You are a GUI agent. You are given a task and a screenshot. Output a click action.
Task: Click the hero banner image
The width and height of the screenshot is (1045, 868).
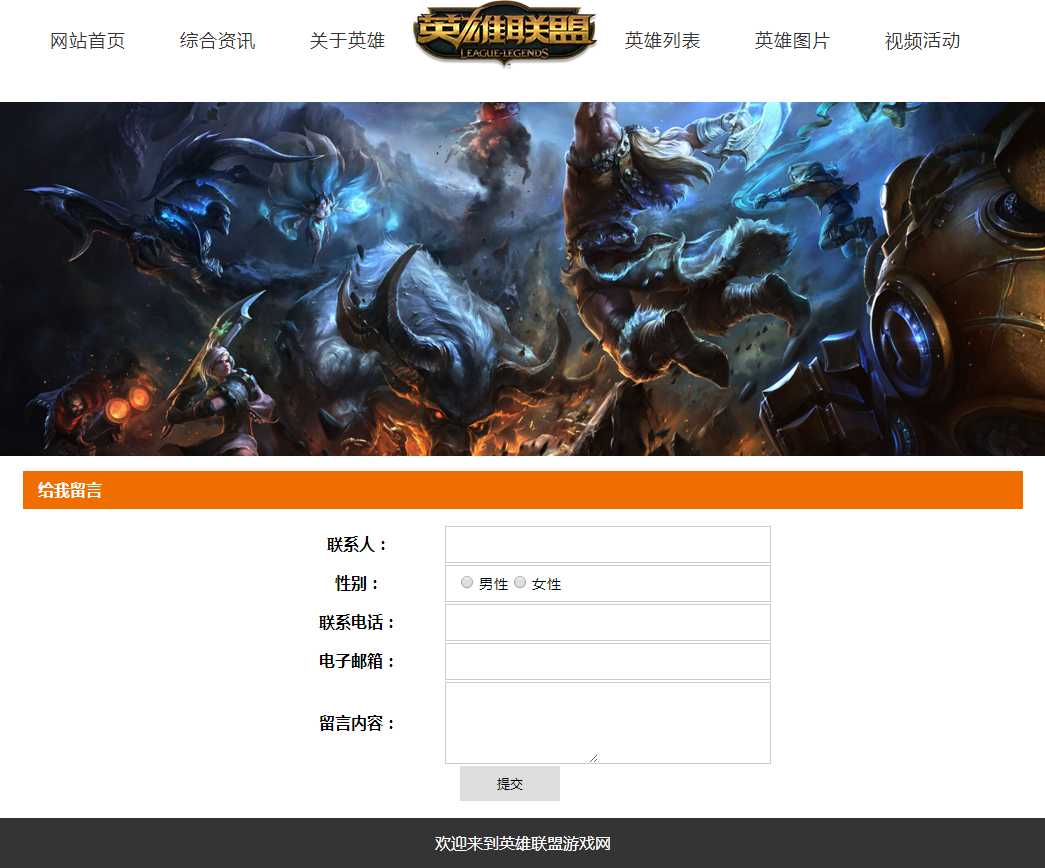[x=522, y=279]
